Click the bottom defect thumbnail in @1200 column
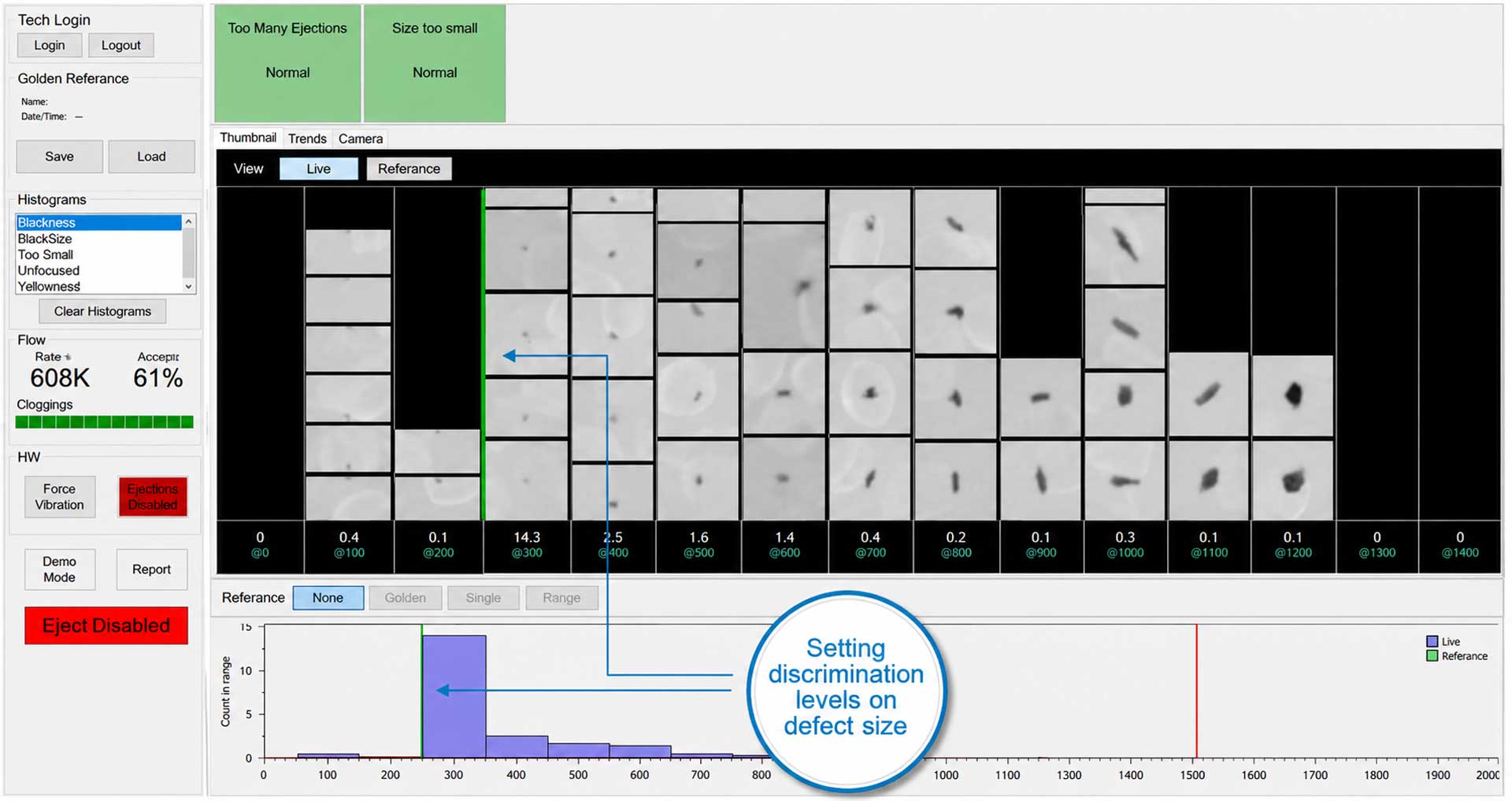1512x801 pixels. point(1292,480)
